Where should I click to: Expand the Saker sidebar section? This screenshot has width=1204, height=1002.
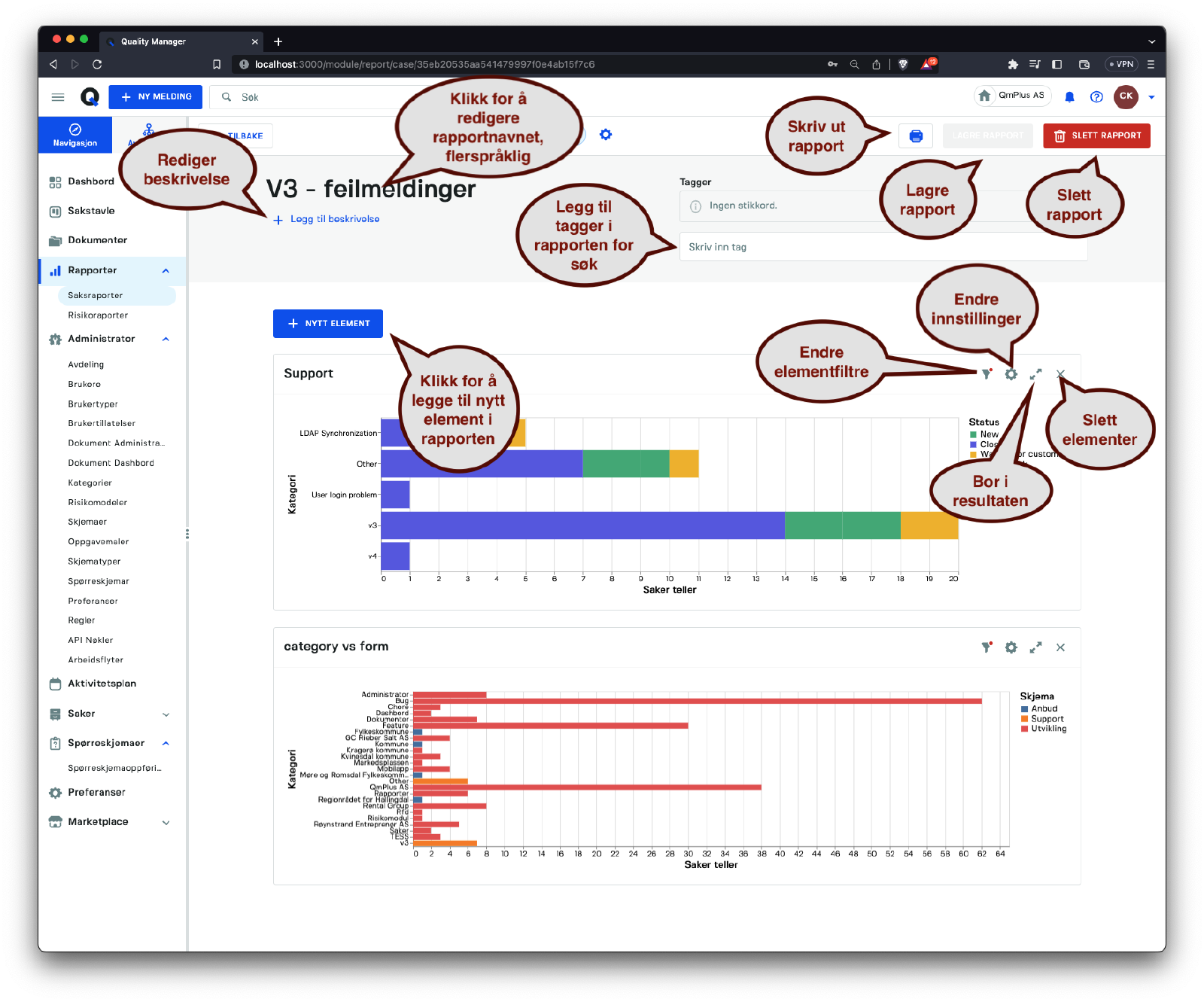click(x=166, y=714)
